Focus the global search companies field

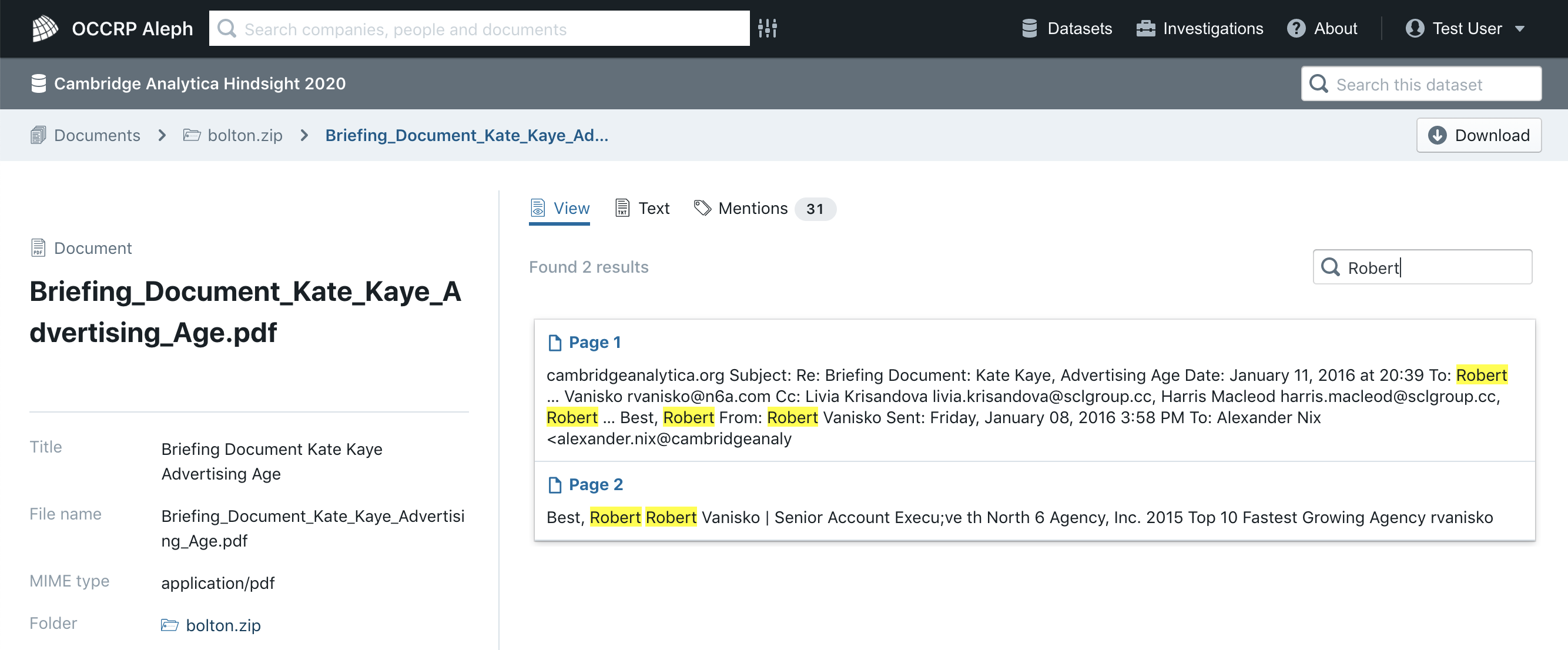click(480, 28)
